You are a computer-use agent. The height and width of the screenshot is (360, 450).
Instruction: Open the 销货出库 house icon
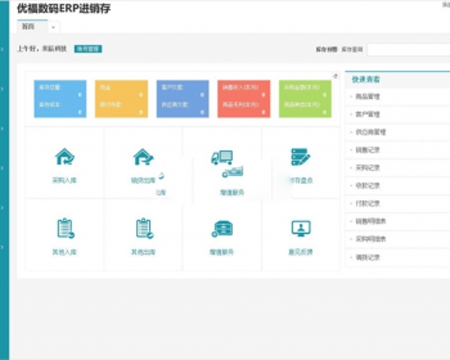click(143, 157)
